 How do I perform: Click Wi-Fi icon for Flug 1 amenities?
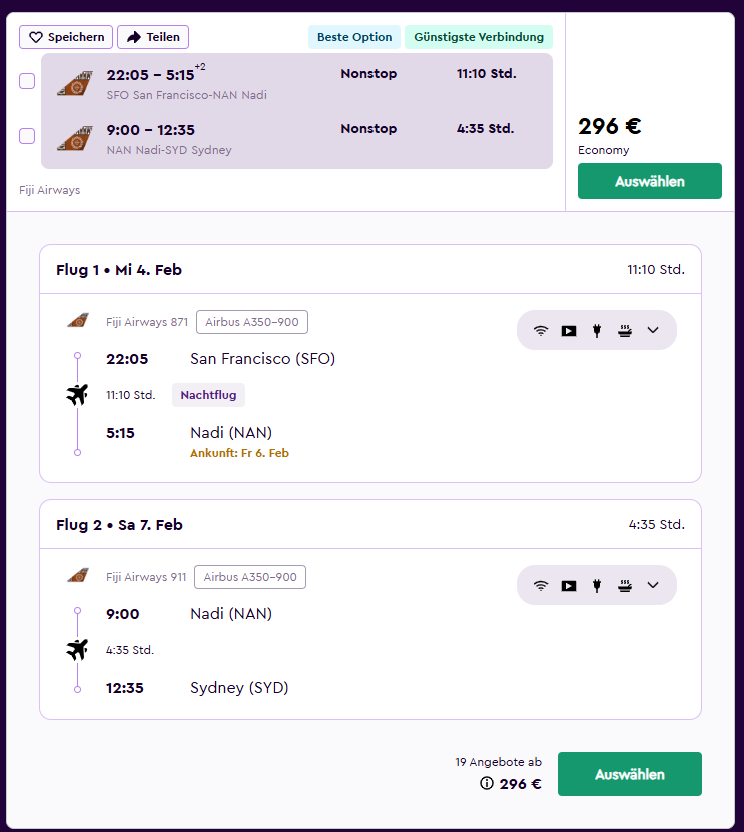pyautogui.click(x=541, y=331)
